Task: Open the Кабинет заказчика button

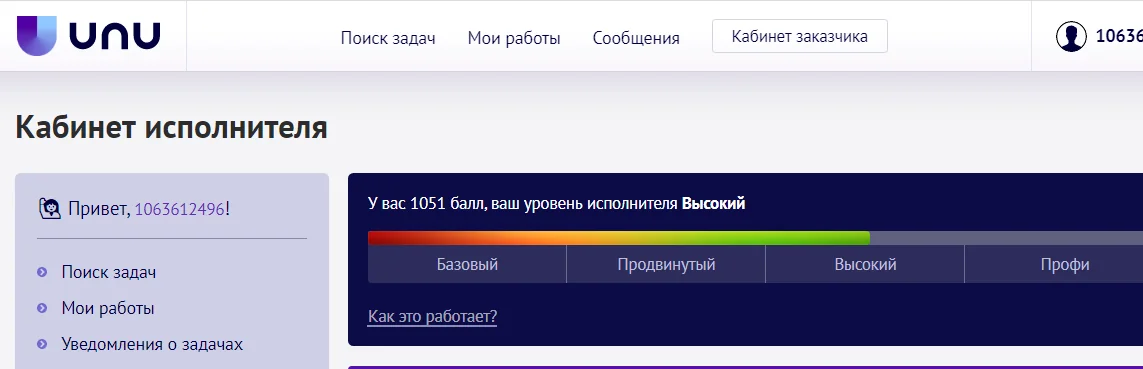Action: click(800, 36)
